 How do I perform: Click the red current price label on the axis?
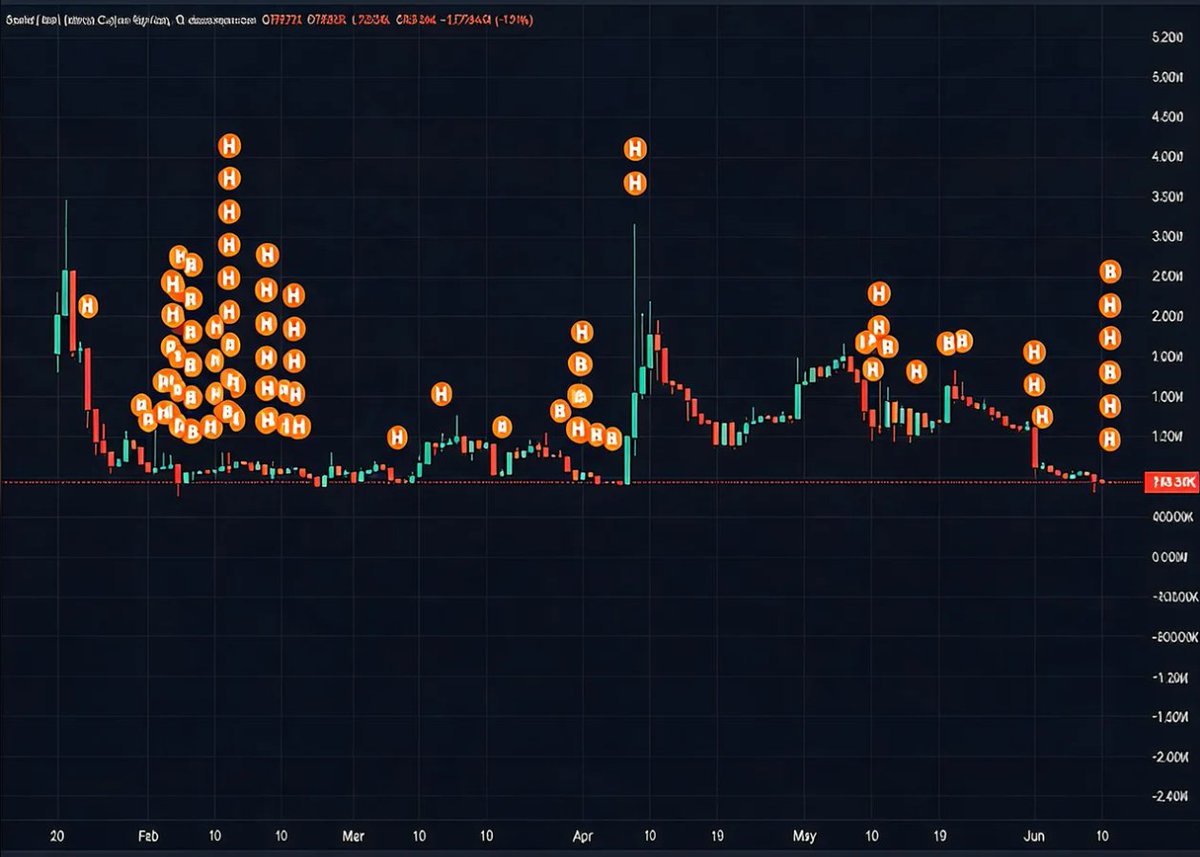(x=1171, y=483)
